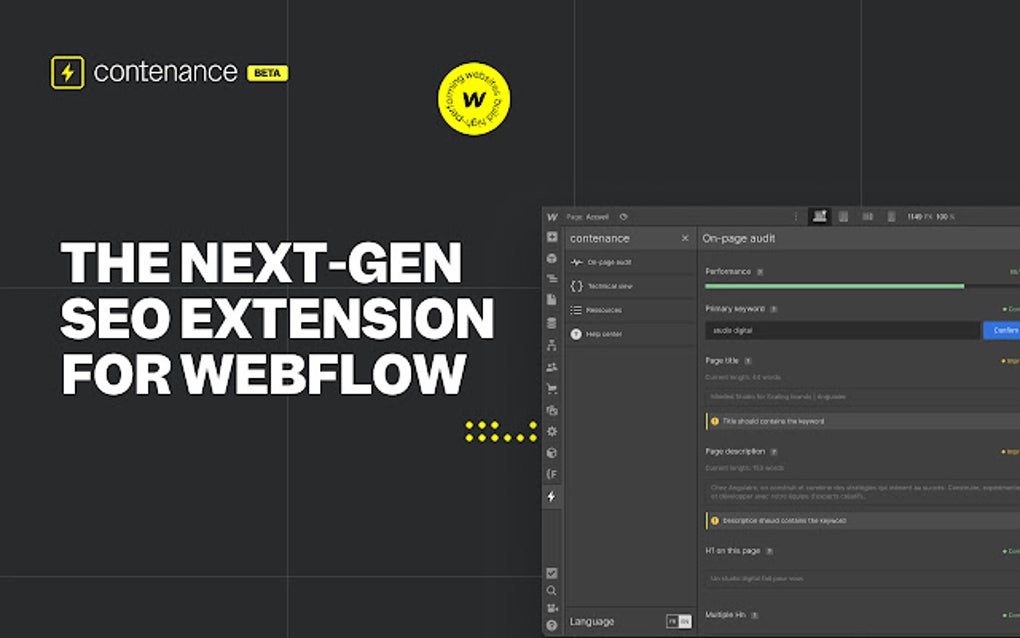Open the three-dot more options menu in top bar
This screenshot has height=638, width=1020.
click(x=796, y=217)
